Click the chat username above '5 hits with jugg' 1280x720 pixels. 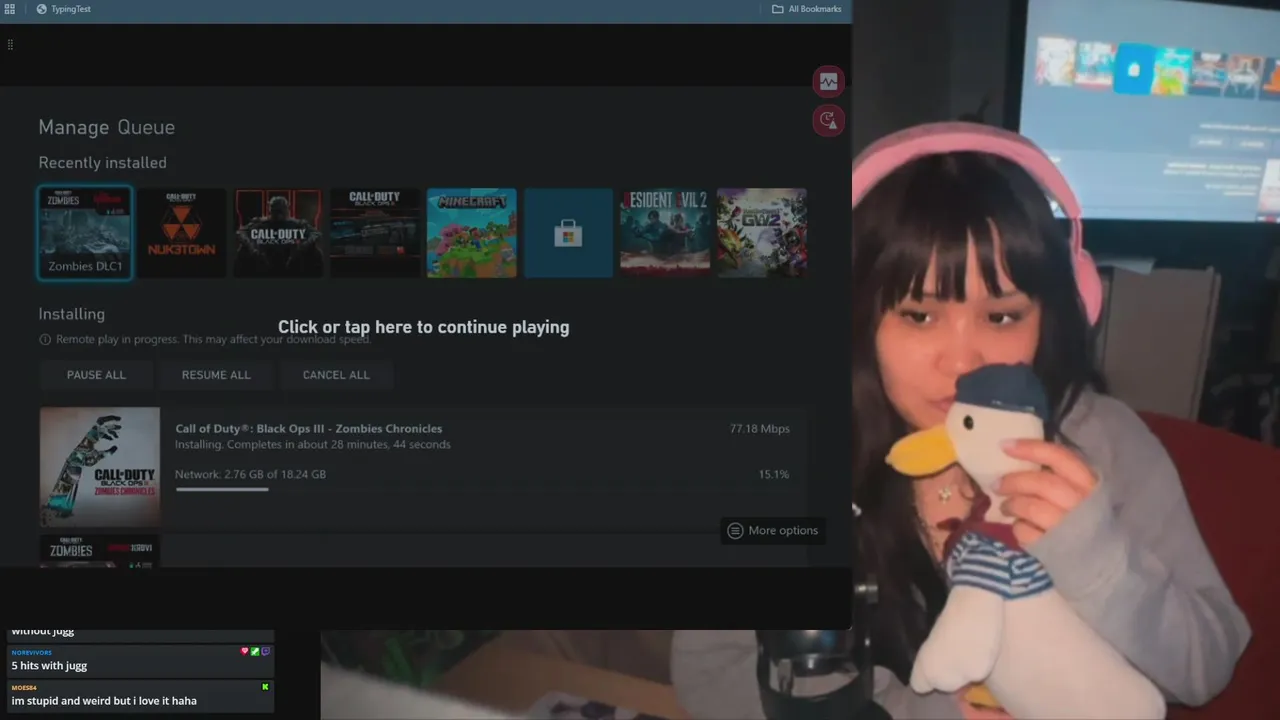tap(31, 652)
